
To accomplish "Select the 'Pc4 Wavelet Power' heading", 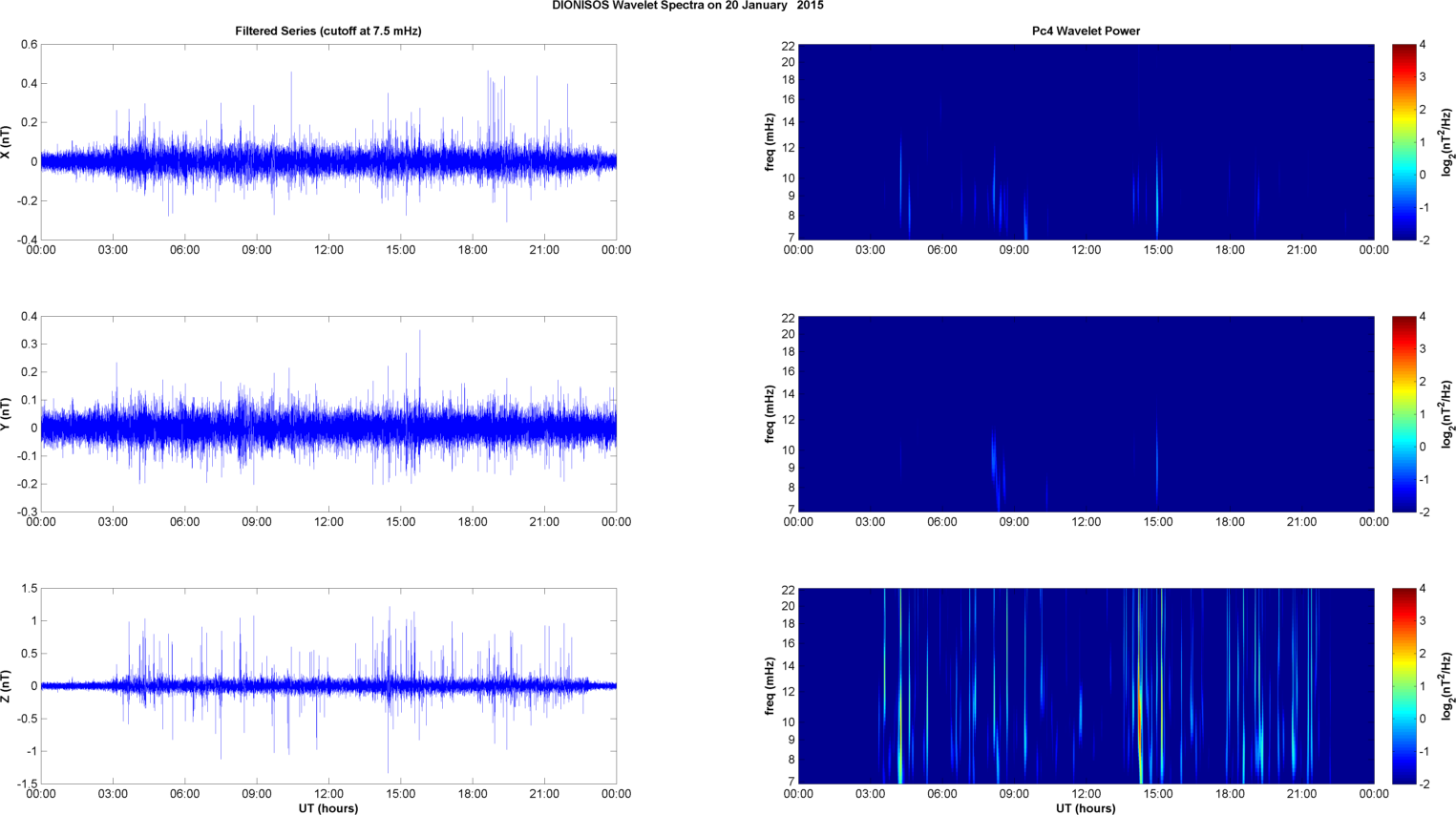I will coord(1086,31).
